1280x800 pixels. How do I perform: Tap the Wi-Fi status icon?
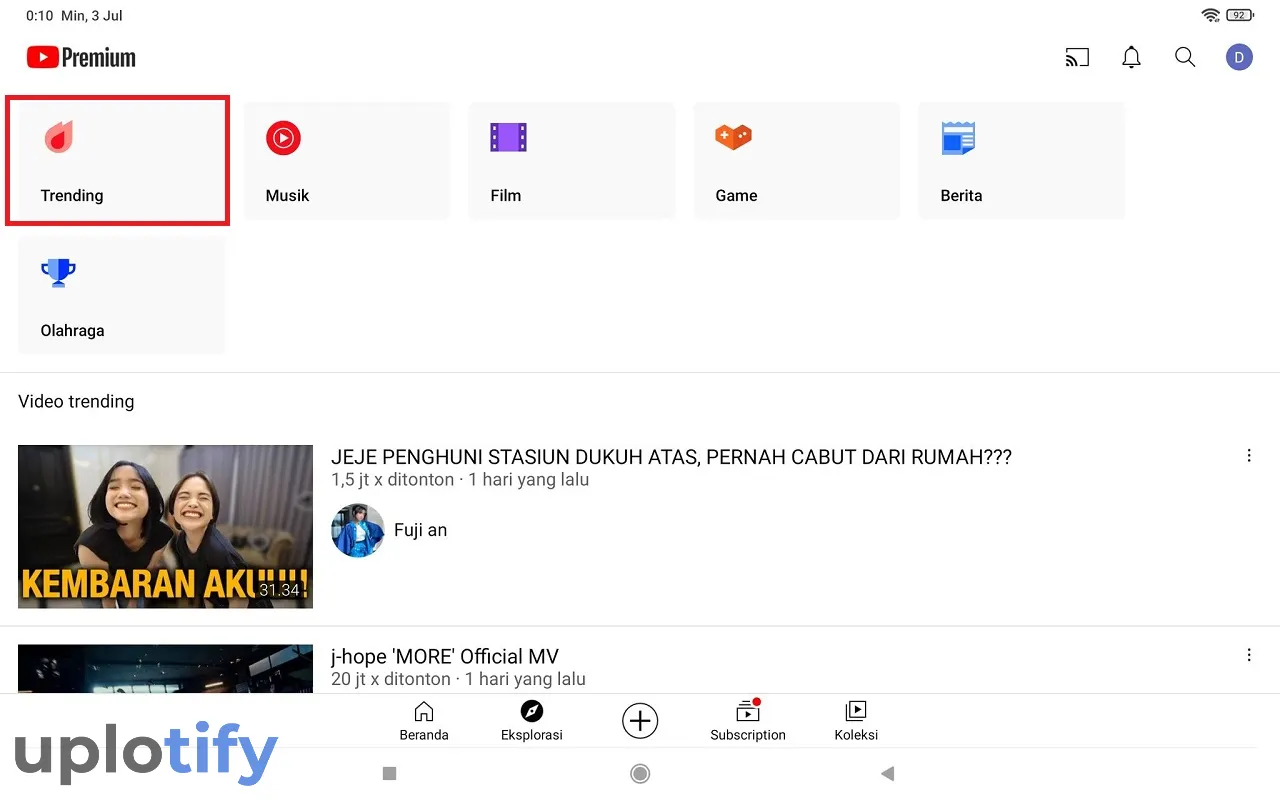(1211, 15)
